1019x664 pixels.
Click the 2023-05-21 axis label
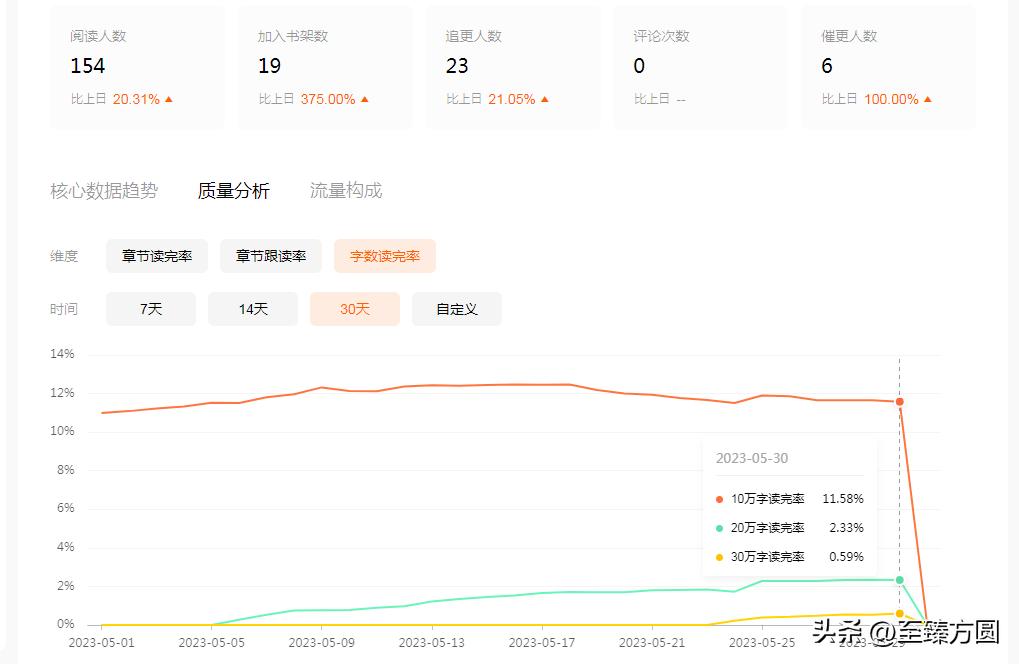[x=652, y=643]
